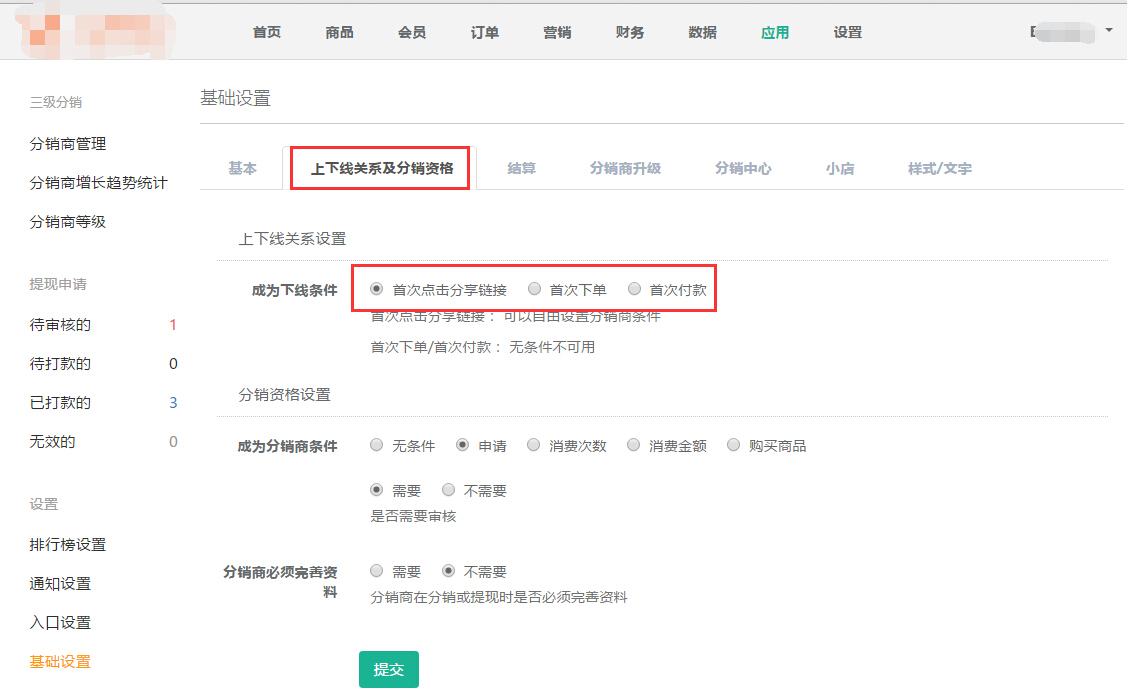Set review requirement to 不需要

tap(449, 490)
